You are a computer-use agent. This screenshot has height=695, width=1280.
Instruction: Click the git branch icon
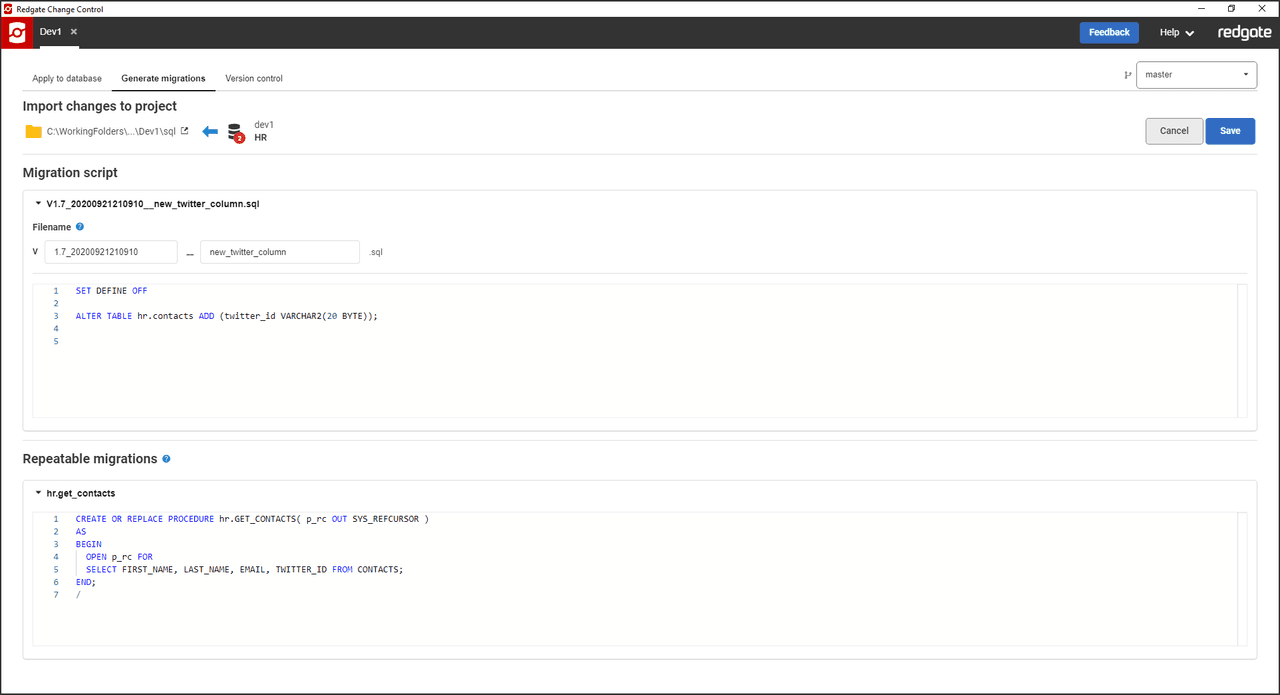click(x=1128, y=75)
